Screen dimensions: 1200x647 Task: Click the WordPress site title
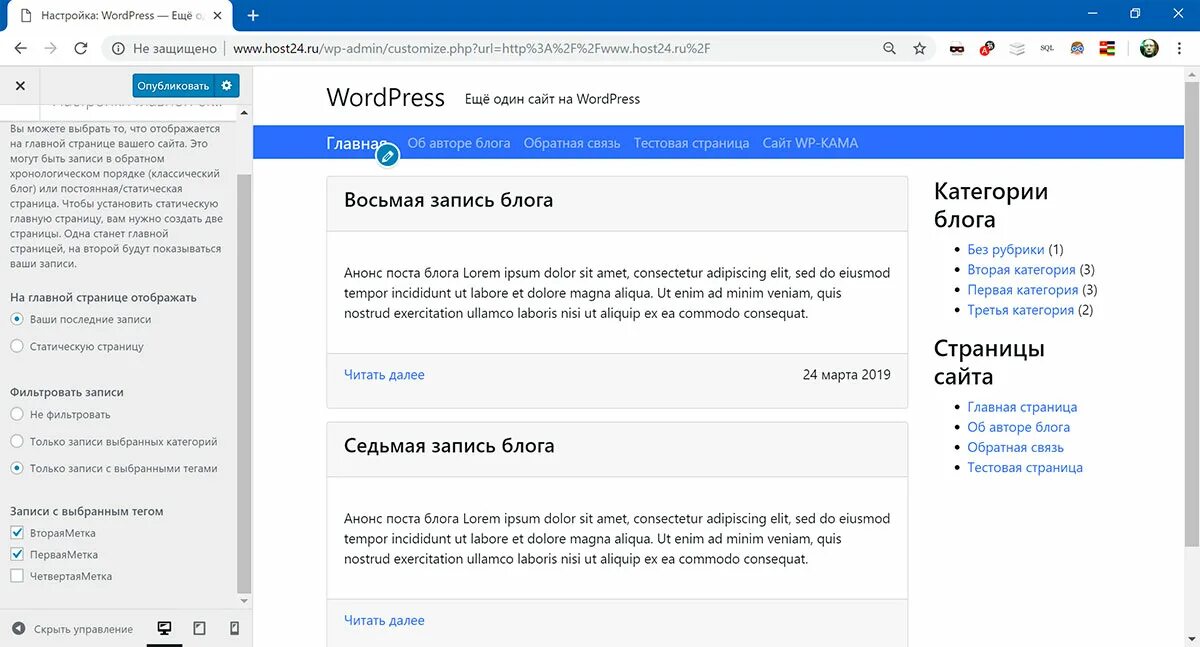click(385, 98)
